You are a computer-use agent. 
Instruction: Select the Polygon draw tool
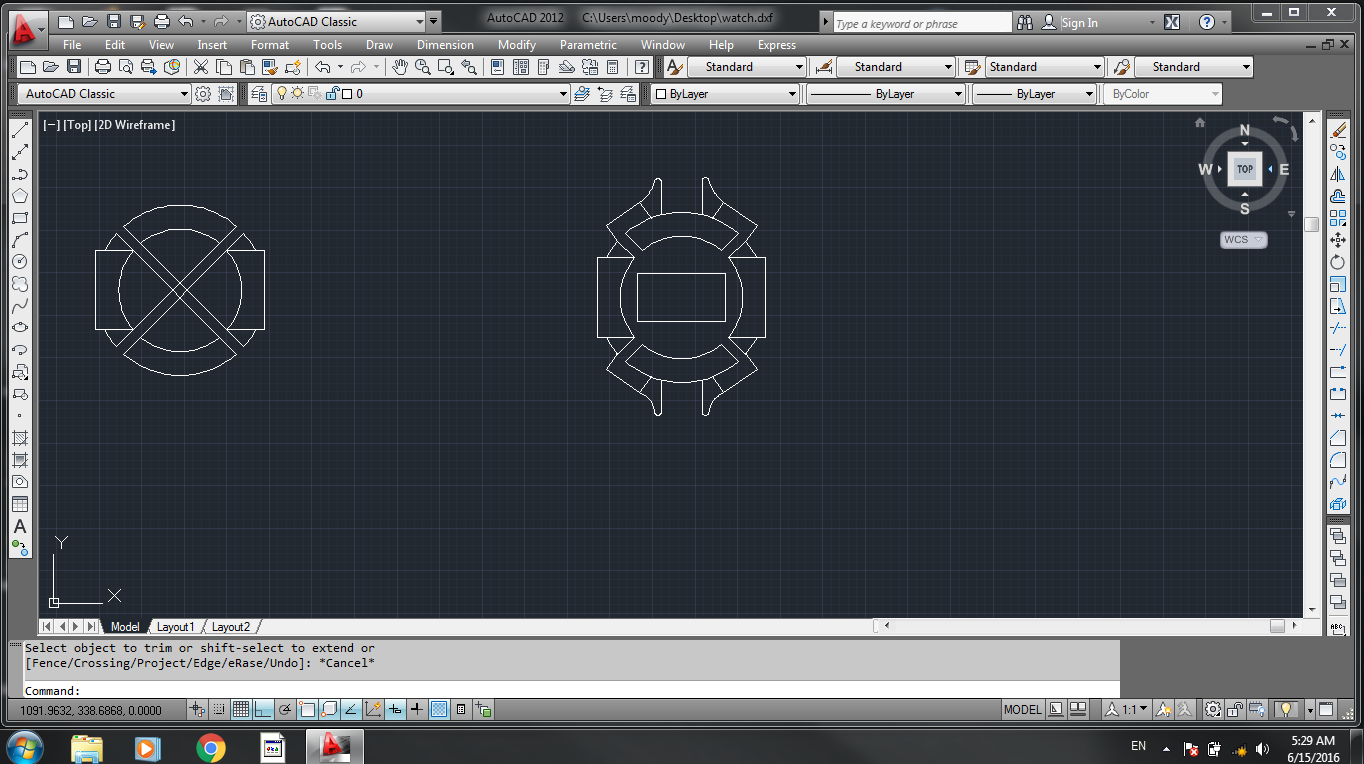pos(20,196)
